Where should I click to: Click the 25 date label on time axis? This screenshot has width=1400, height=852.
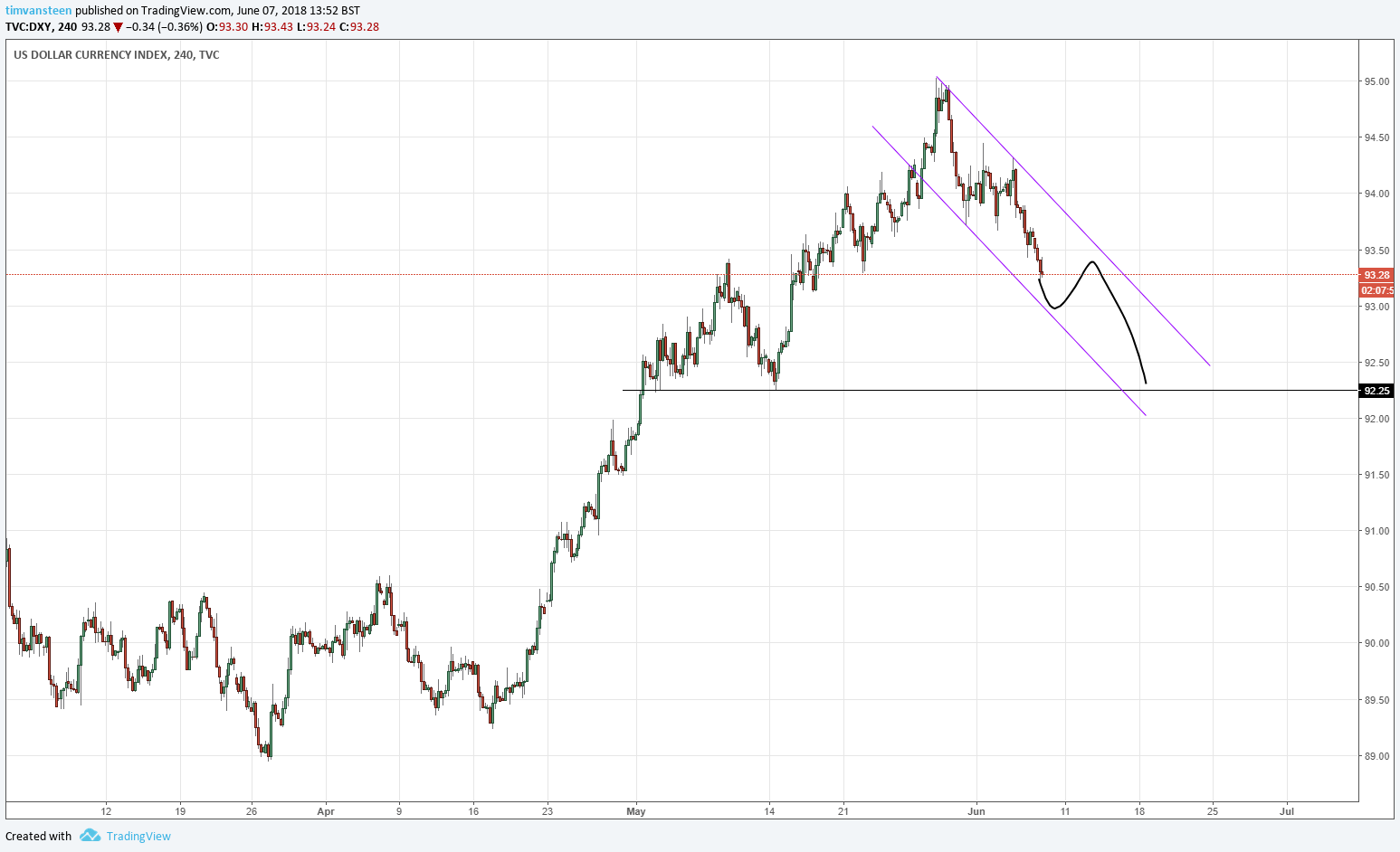coord(1213,811)
